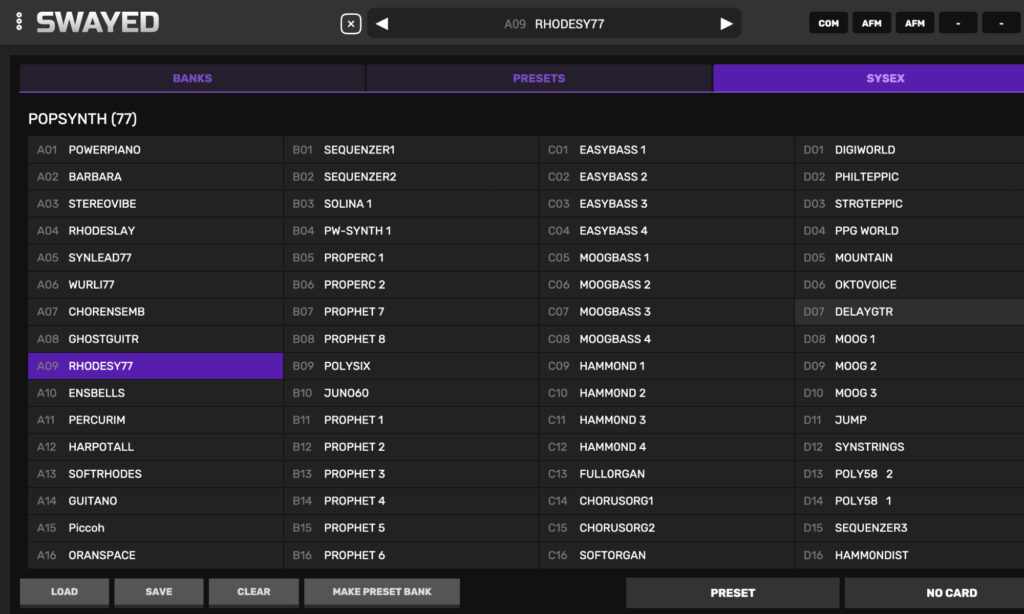1024x614 pixels.
Task: Click the COM status indicator
Action: (x=828, y=23)
